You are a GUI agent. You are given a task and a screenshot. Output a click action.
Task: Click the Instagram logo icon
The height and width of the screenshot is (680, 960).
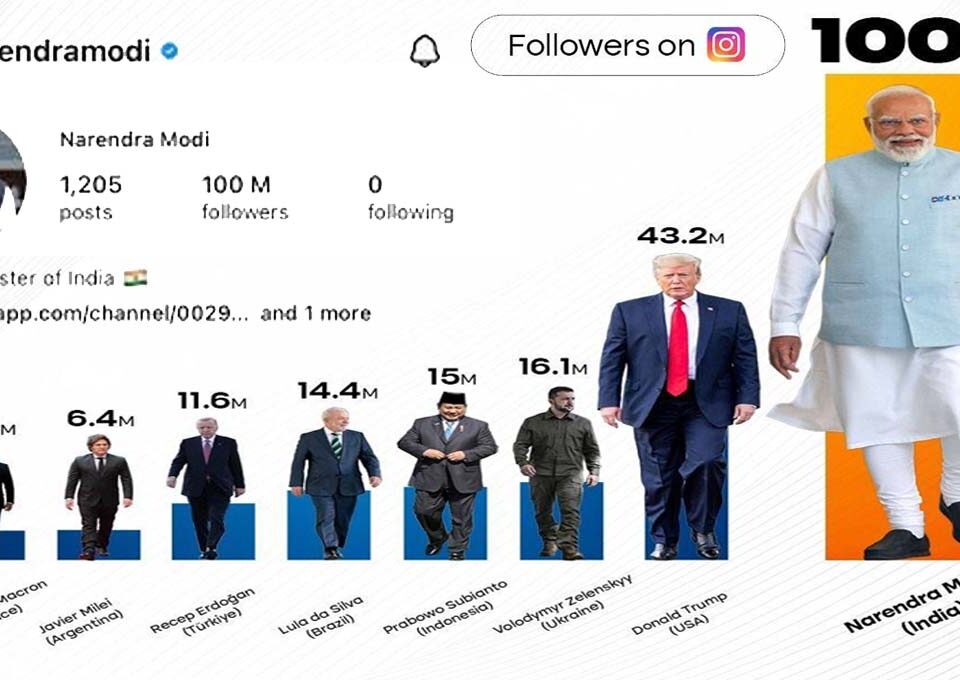[726, 45]
